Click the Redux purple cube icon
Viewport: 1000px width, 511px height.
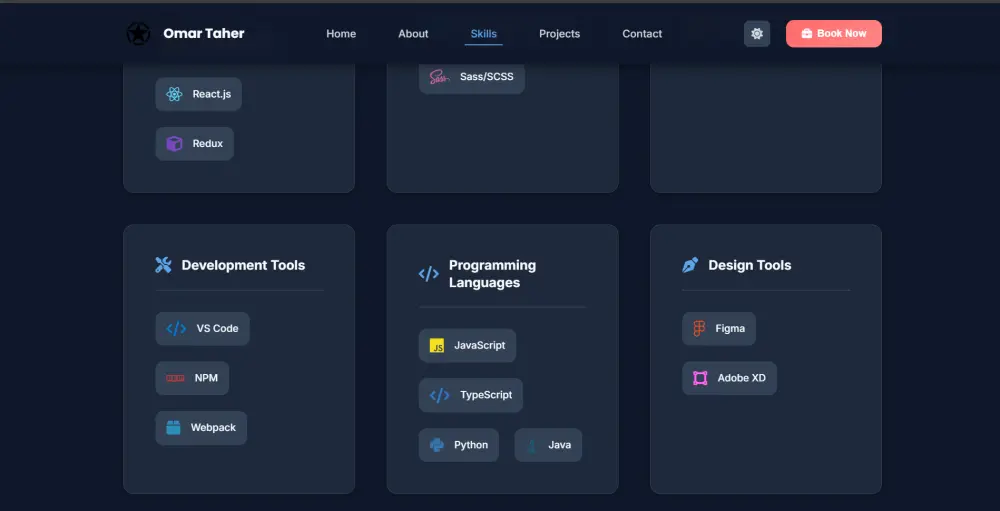(174, 144)
